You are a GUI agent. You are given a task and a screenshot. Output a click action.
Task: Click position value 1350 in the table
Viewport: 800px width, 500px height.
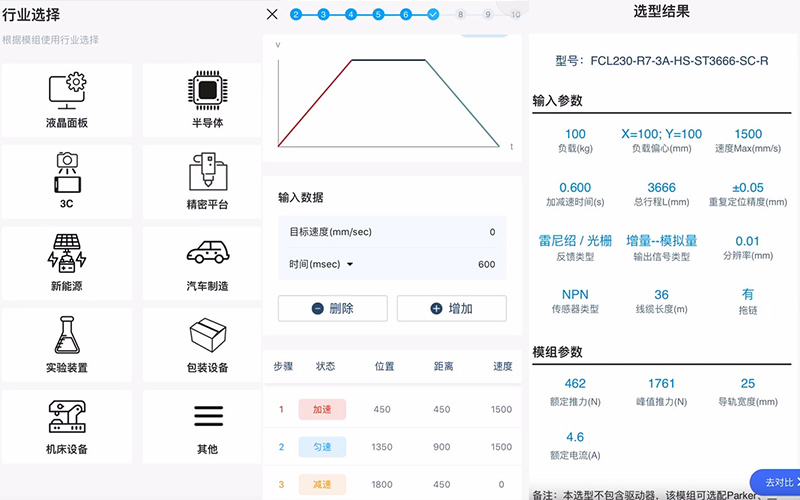[x=382, y=447]
